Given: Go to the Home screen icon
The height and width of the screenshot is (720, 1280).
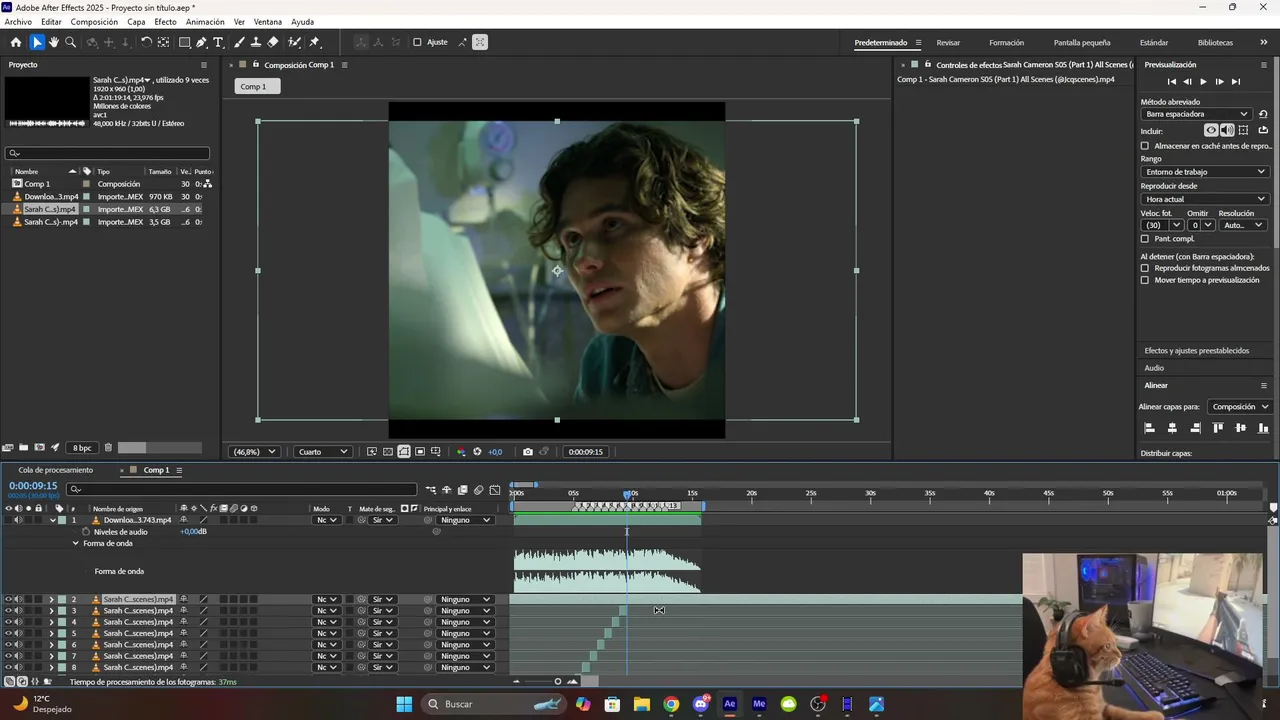Looking at the screenshot, I should tap(15, 42).
